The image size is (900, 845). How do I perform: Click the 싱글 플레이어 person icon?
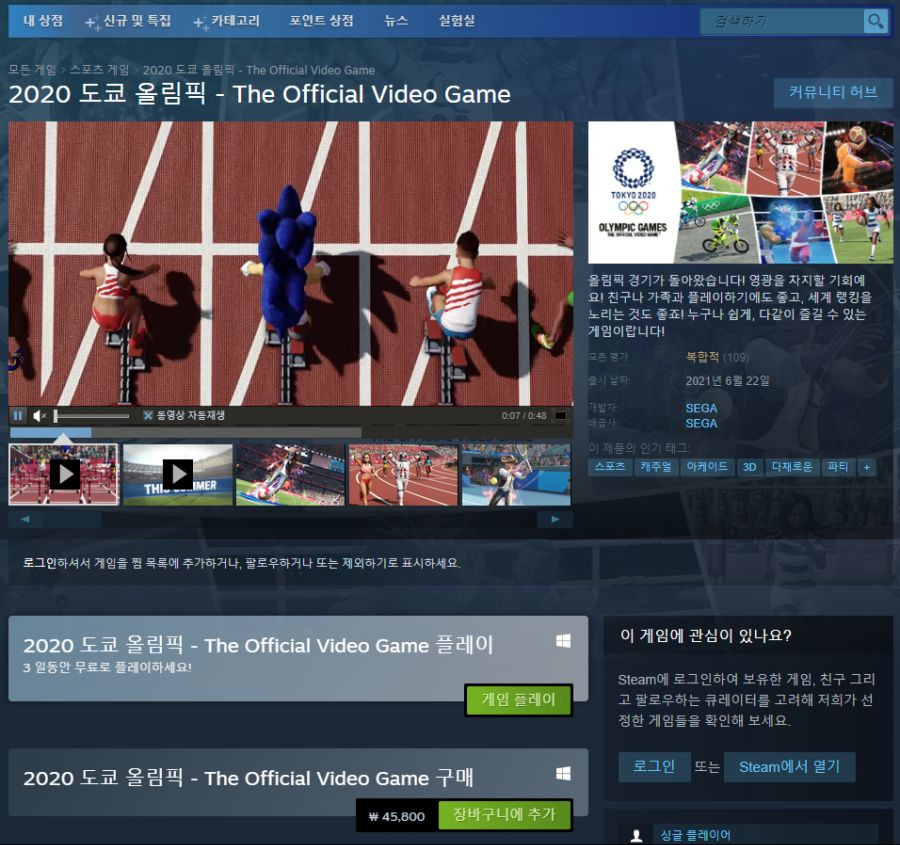[x=636, y=835]
